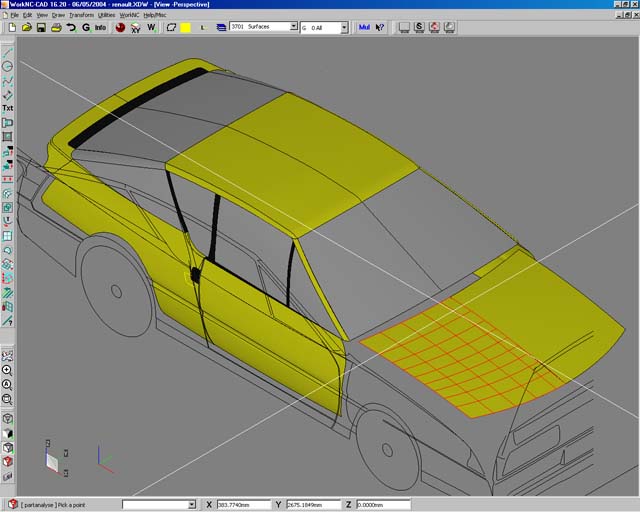Expand the status bar command dropdown
The image size is (640, 512).
click(x=192, y=505)
